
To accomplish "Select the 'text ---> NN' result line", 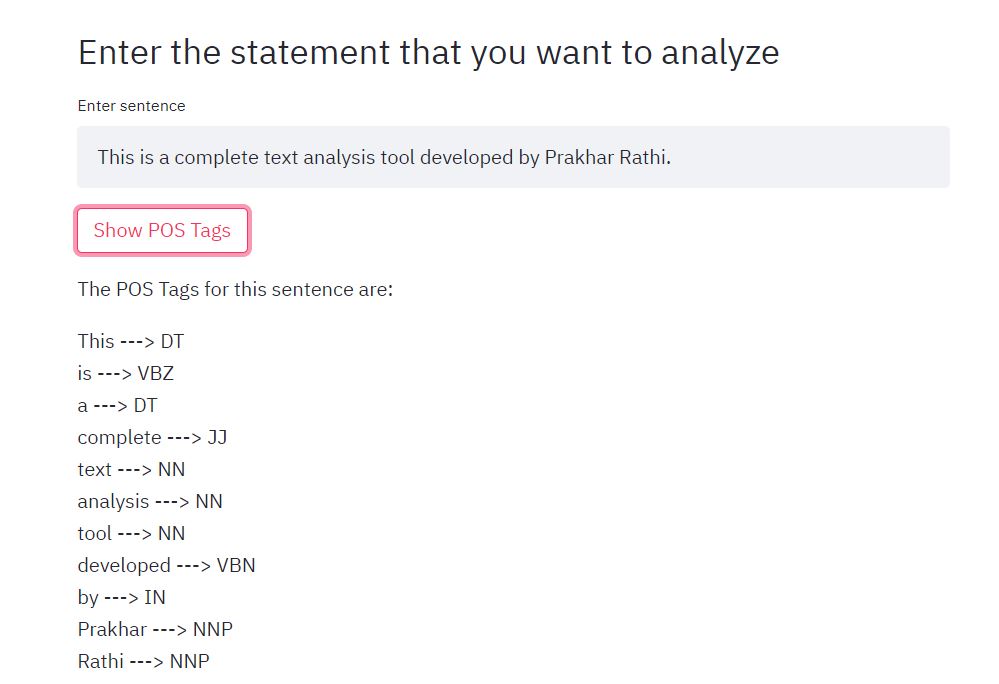I will pos(131,469).
